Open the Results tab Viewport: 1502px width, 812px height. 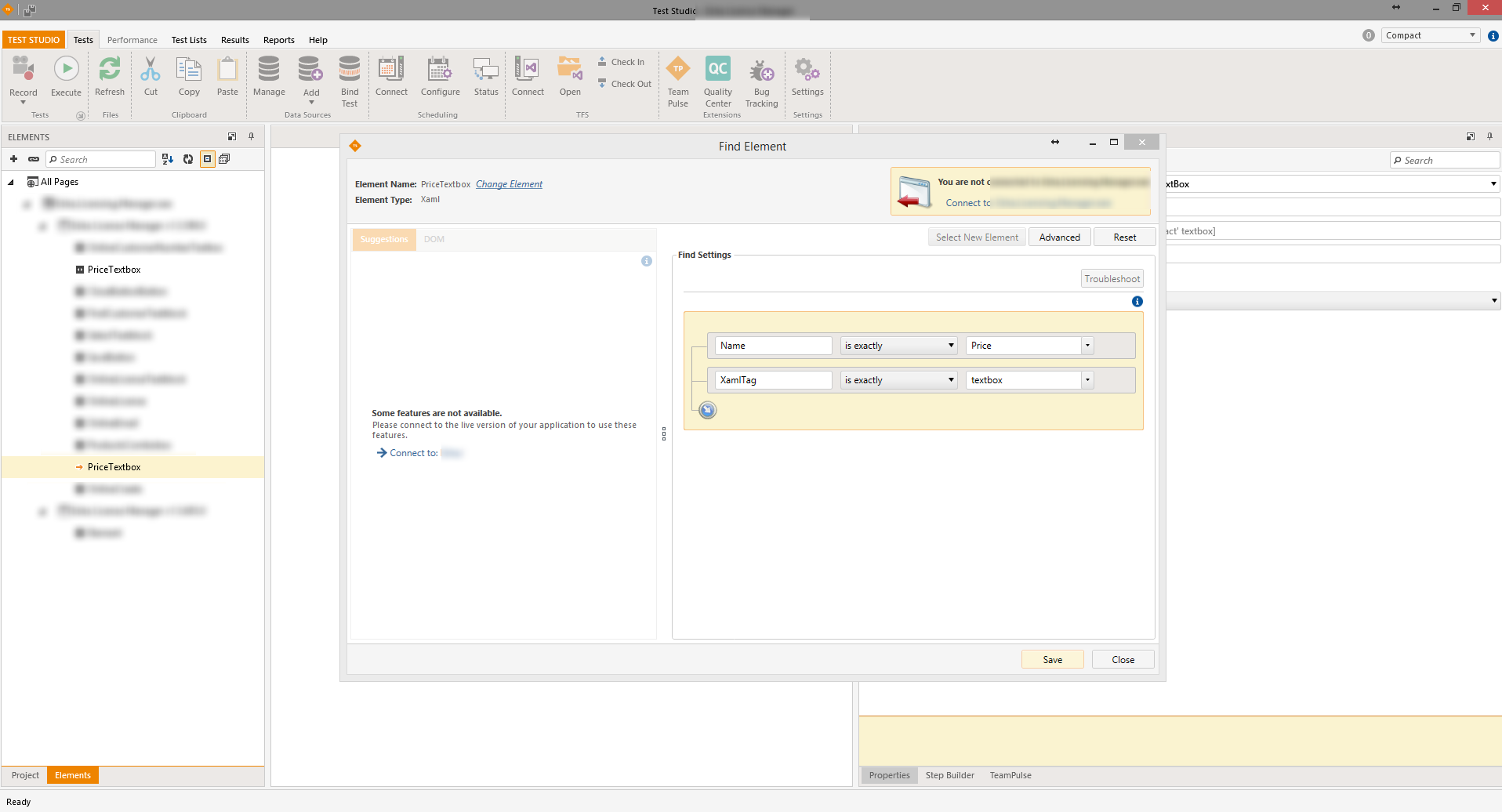click(234, 40)
